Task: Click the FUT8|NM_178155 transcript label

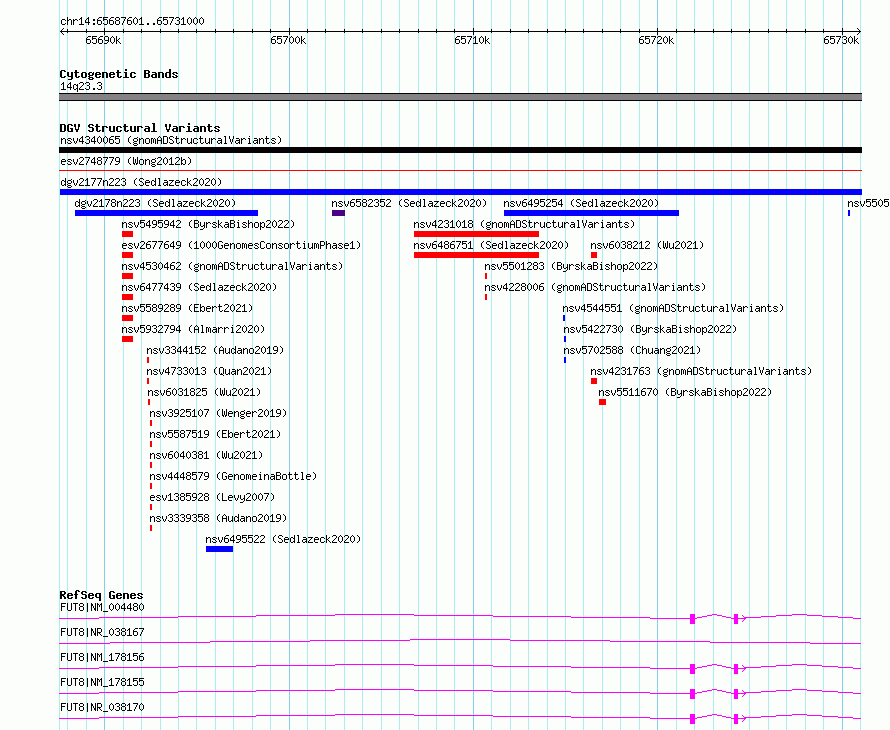Action: (x=102, y=682)
